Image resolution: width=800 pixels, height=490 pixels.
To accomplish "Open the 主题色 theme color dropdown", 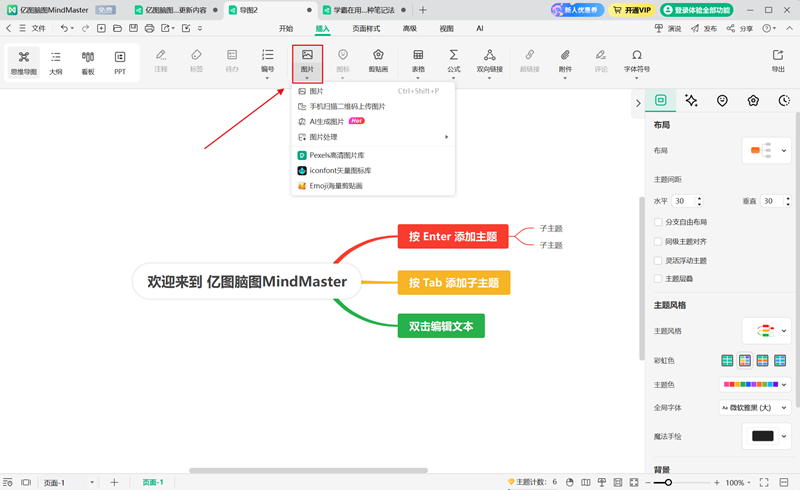I will pos(755,384).
